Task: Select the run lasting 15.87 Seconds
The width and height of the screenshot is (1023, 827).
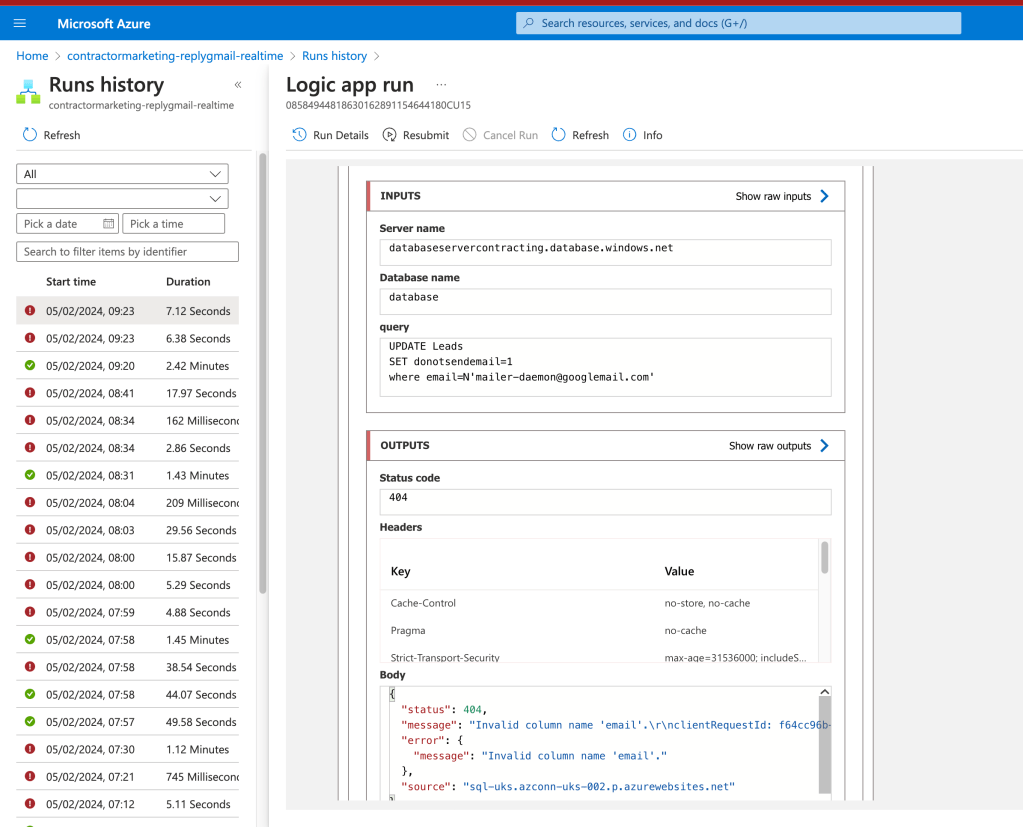Action: (x=127, y=558)
